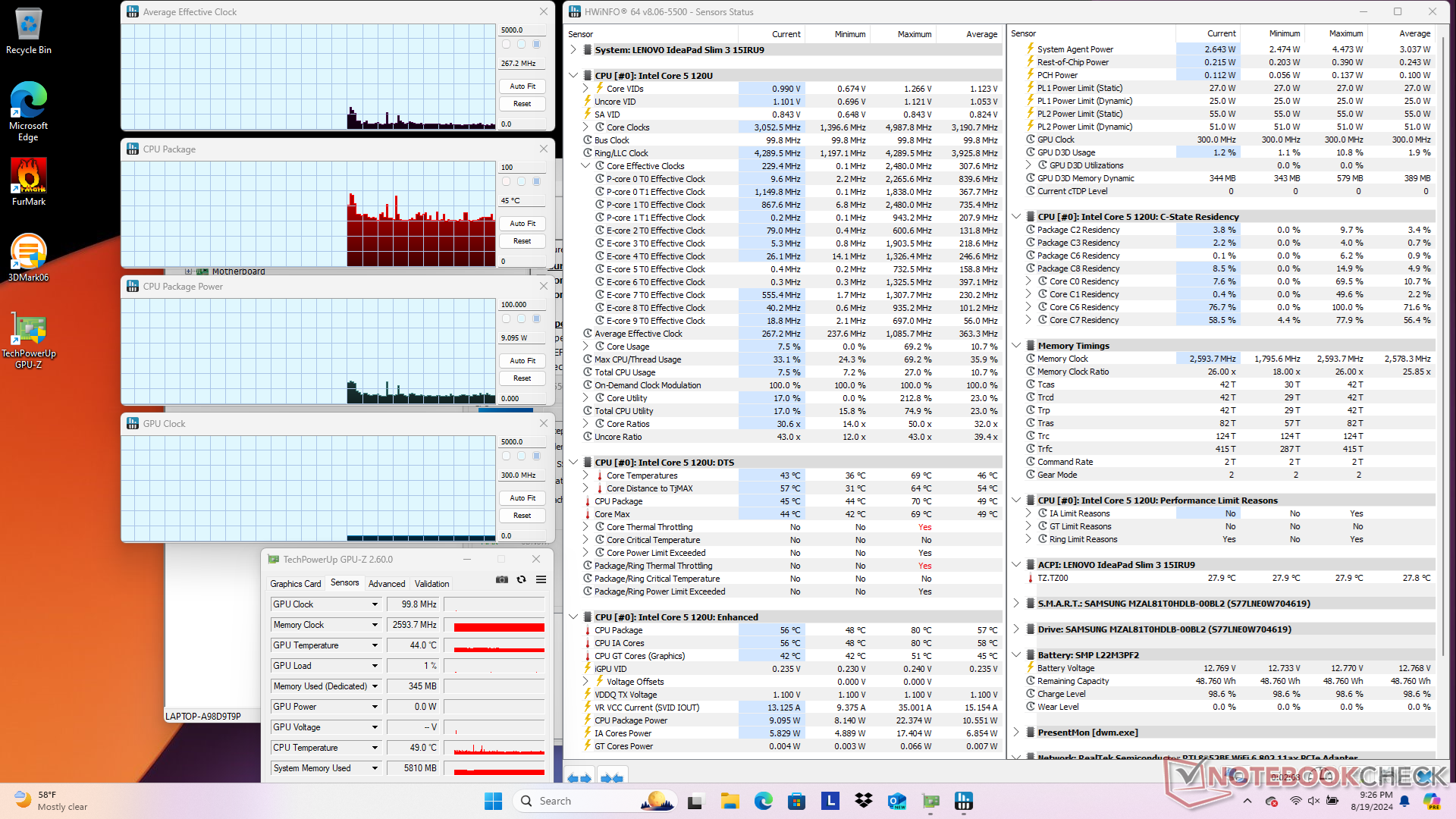Collapse CPU Intel Core 5 120U DTS section
The width and height of the screenshot is (1456, 819).
[573, 463]
